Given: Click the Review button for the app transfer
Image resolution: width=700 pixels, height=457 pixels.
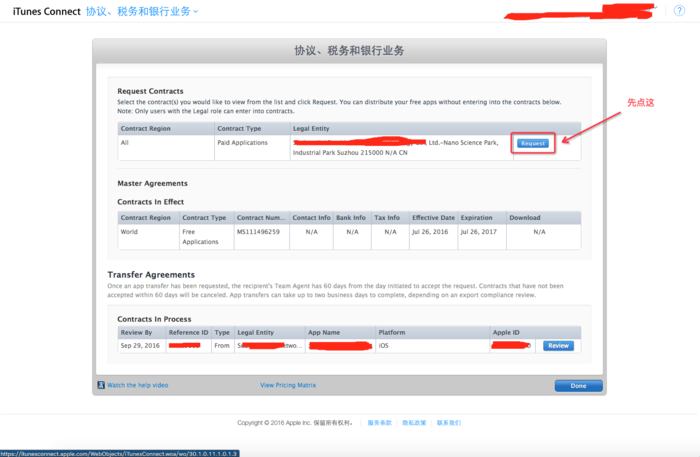Looking at the screenshot, I should point(558,346).
